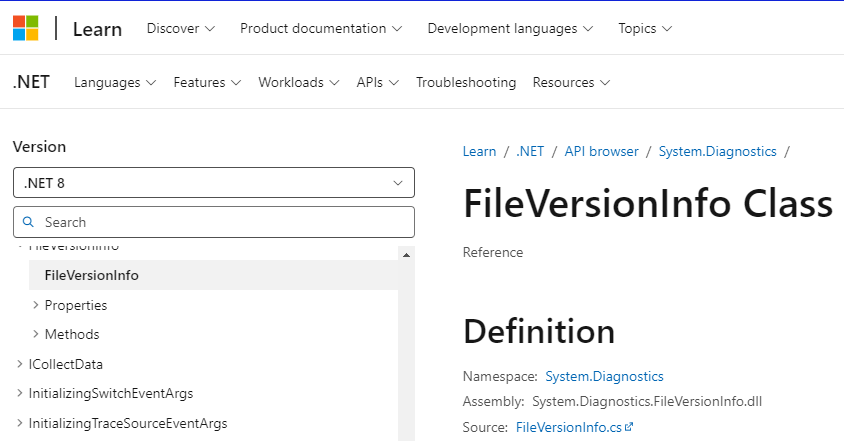Image resolution: width=844 pixels, height=441 pixels.
Task: Expand the InitializingSwitchEventArgs node
Action: tap(19, 393)
